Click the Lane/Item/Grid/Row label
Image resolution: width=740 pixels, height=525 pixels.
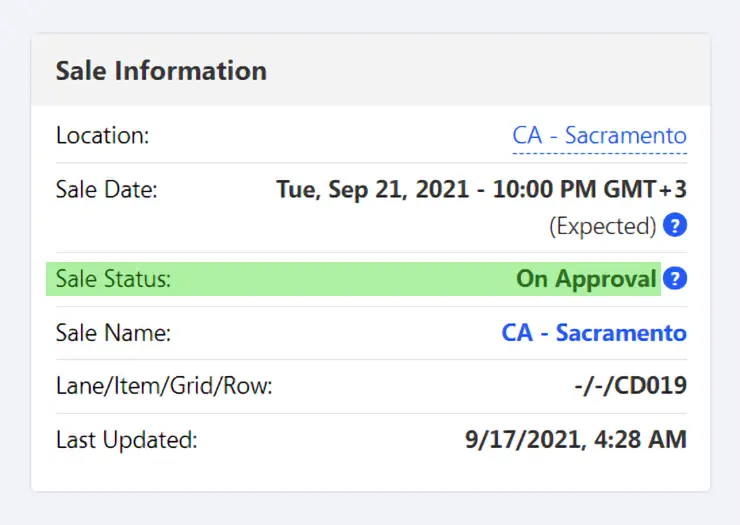tap(164, 386)
